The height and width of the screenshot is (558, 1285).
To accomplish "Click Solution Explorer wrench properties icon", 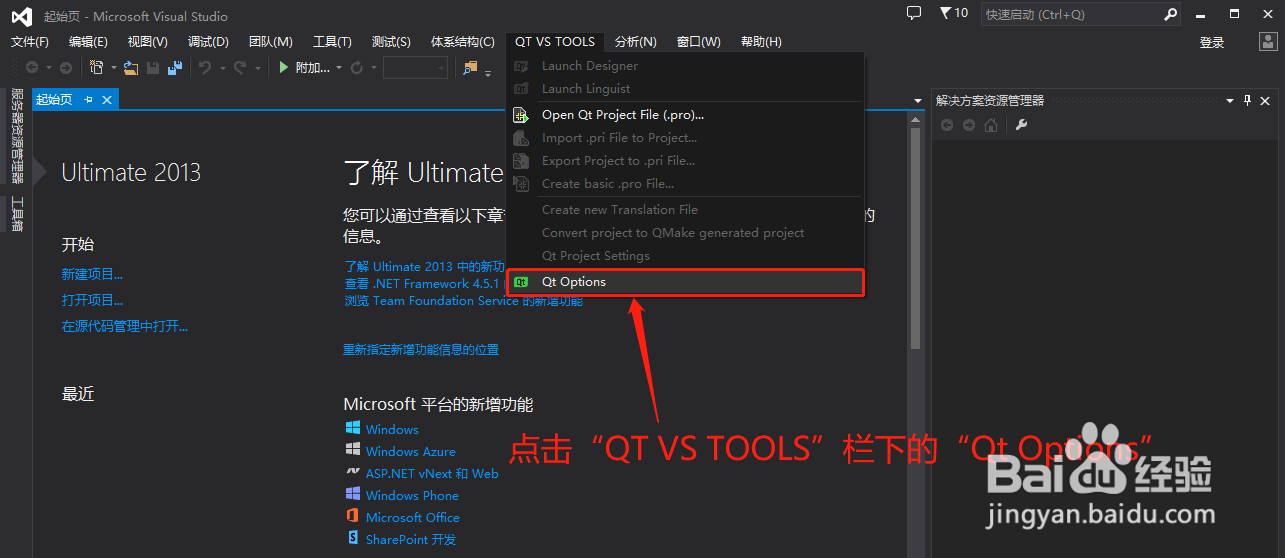I will tap(1021, 125).
